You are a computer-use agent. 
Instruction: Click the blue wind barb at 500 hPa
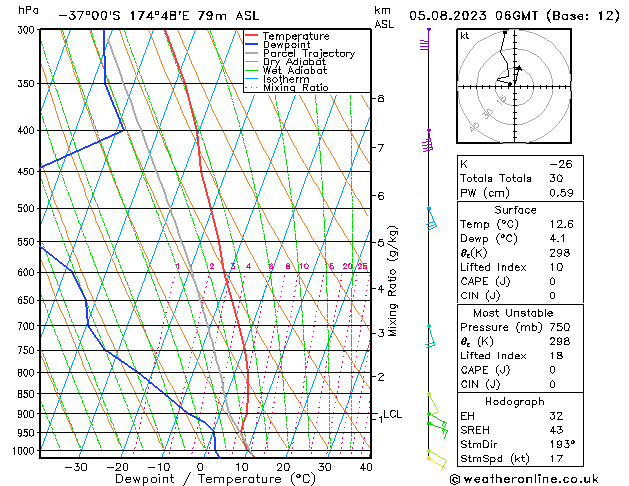click(x=431, y=219)
